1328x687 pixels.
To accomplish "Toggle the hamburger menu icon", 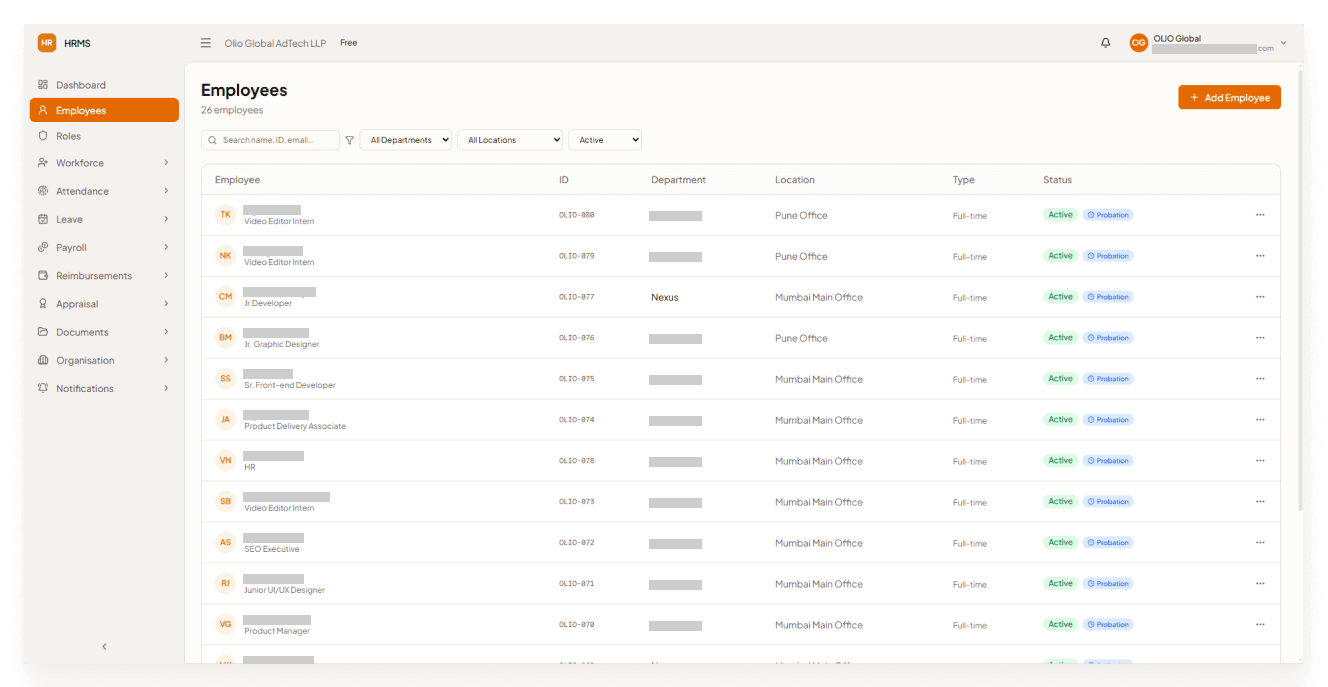I will click(206, 43).
